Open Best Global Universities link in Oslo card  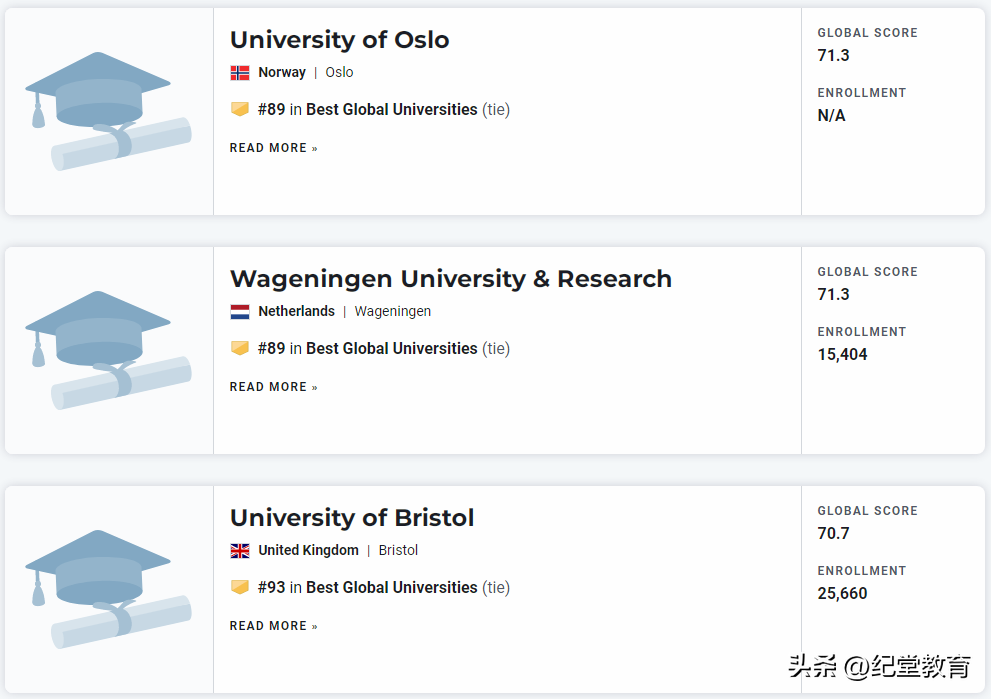pos(391,110)
